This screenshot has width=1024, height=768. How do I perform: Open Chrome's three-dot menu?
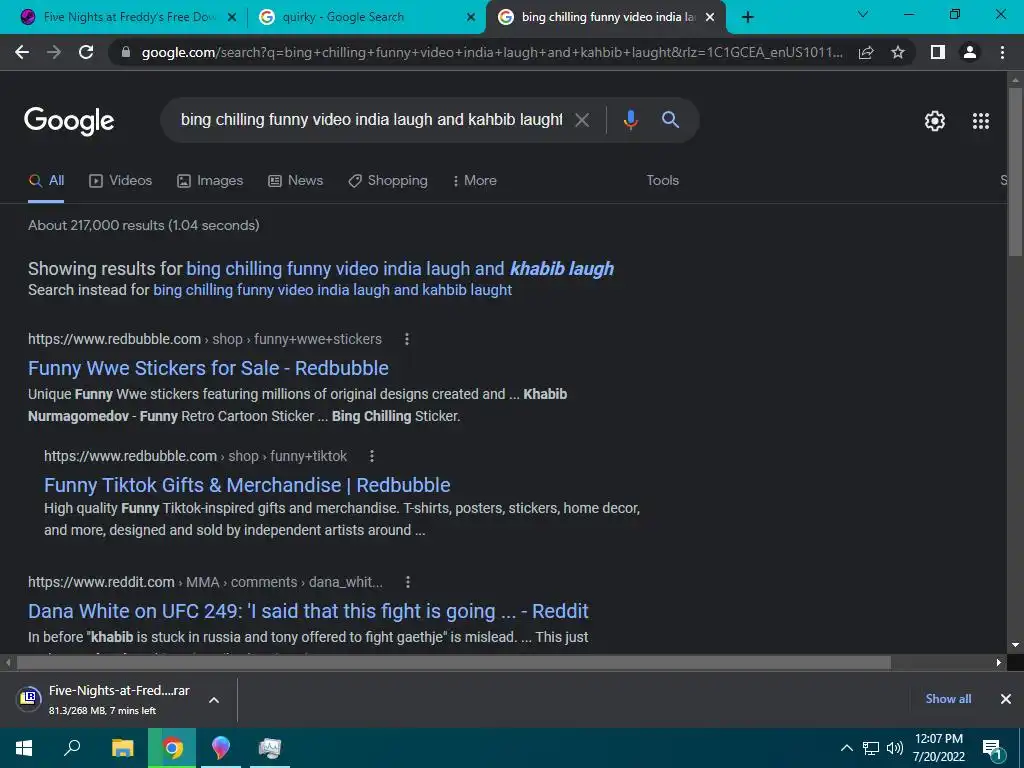point(1002,52)
